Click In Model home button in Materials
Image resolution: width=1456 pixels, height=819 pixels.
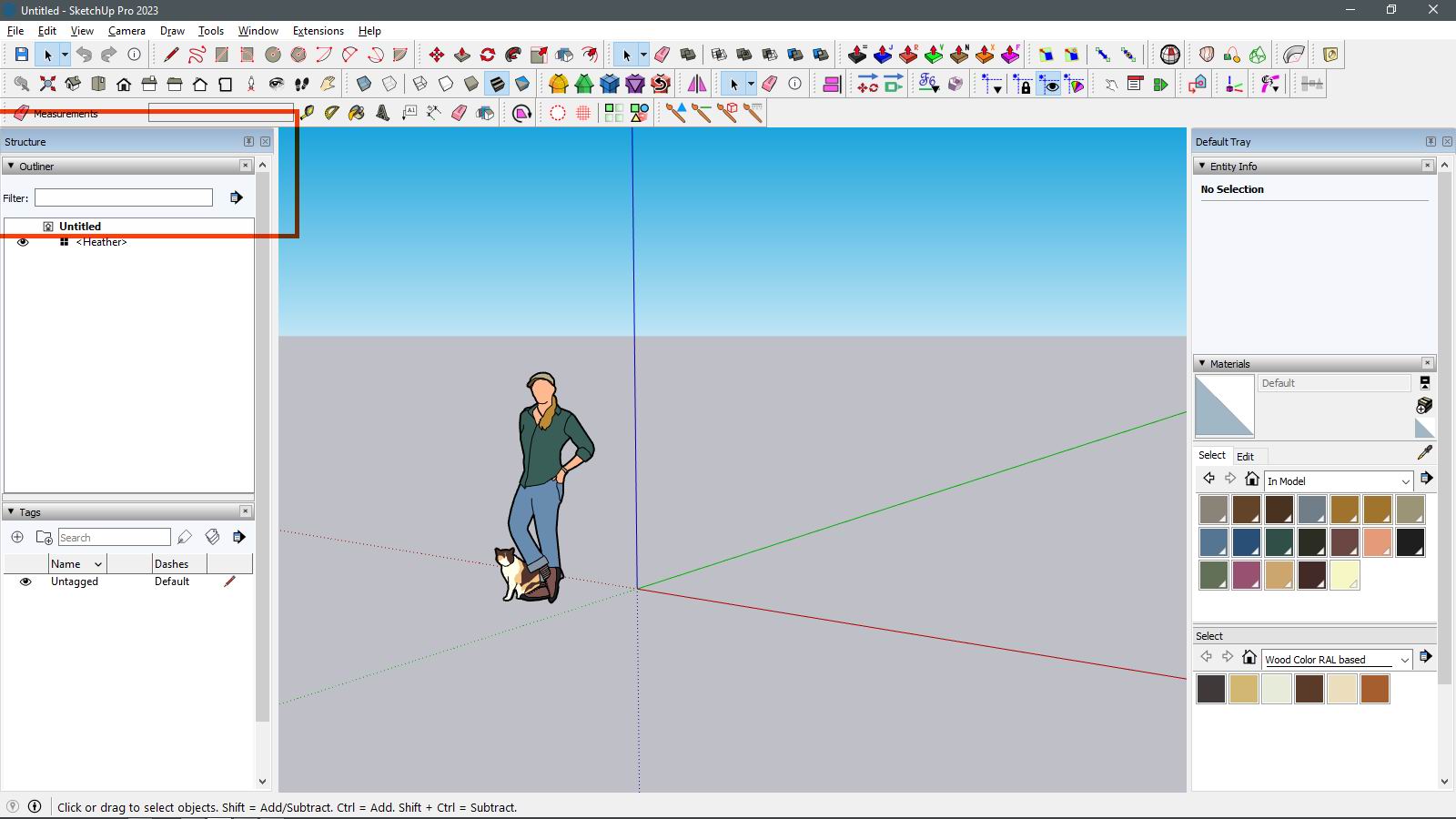(x=1252, y=479)
